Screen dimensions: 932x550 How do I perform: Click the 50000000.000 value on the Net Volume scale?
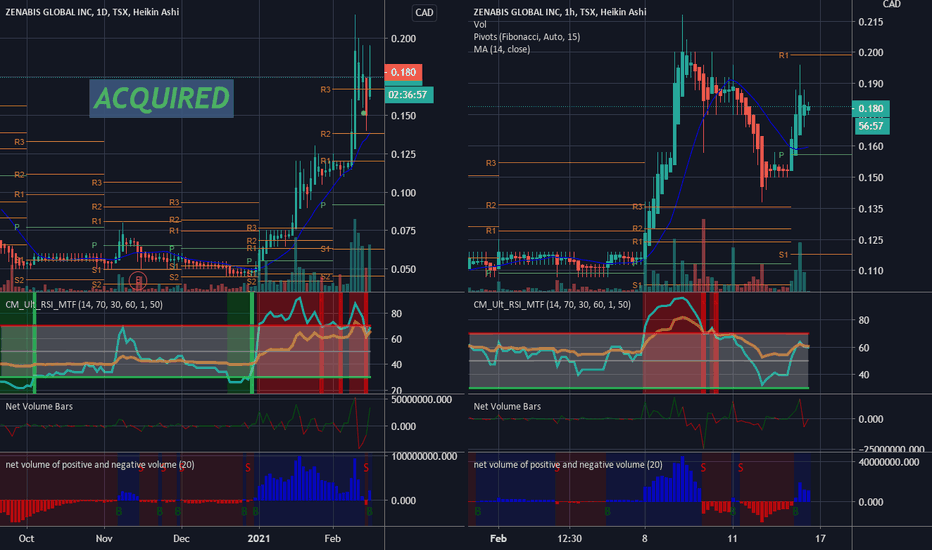[x=421, y=400]
